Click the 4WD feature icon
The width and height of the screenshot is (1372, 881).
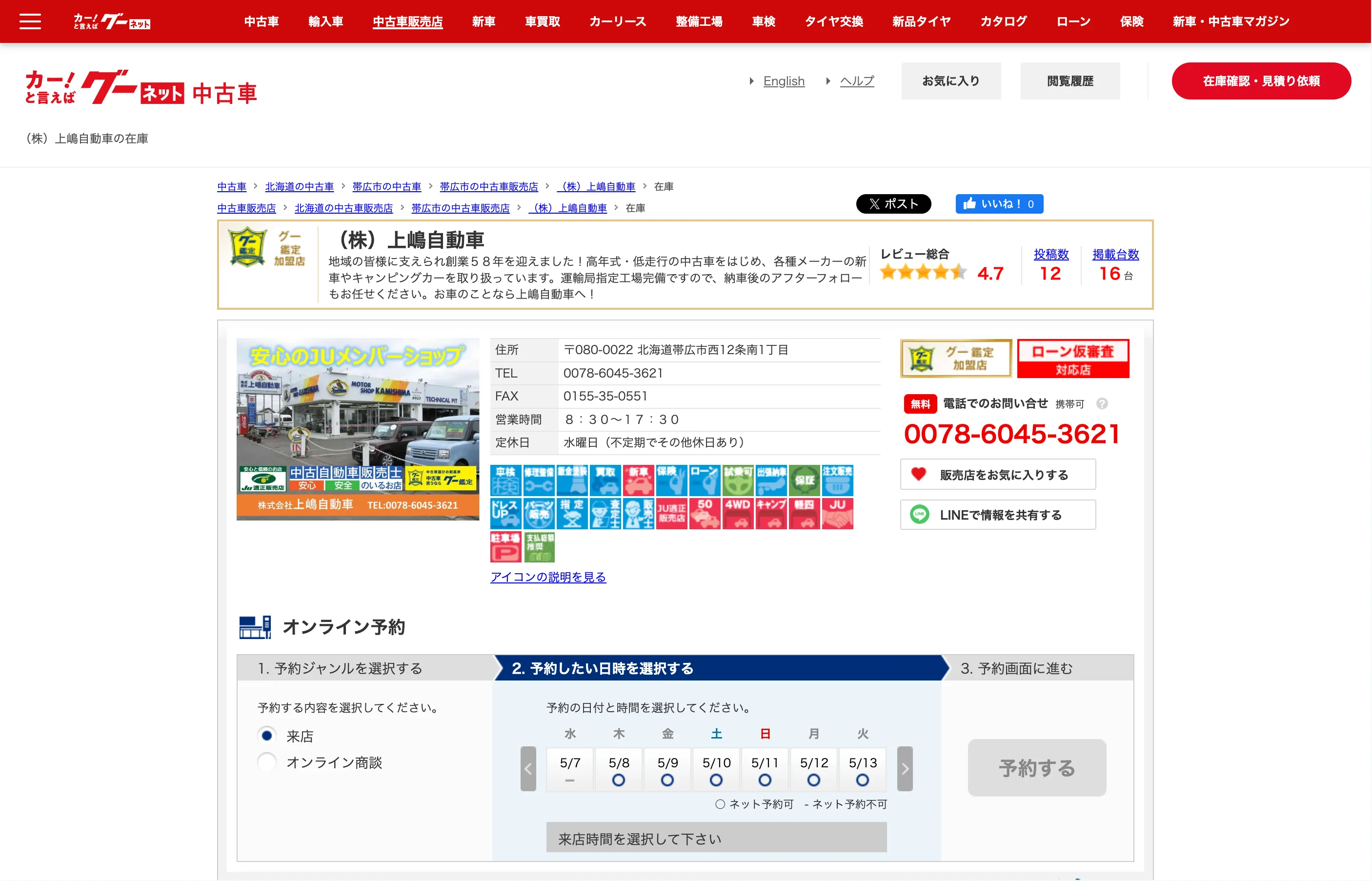click(738, 513)
